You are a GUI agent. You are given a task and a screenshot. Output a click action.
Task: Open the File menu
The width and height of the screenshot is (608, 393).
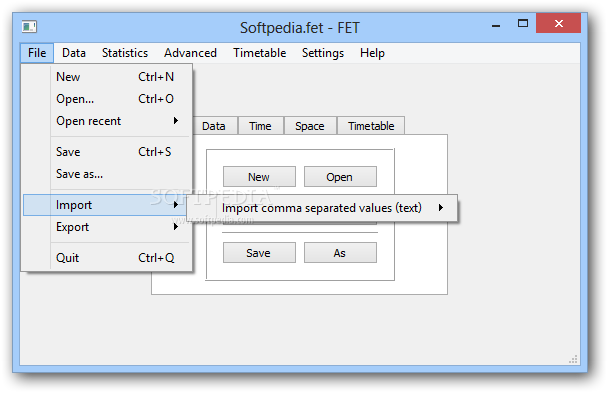pyautogui.click(x=37, y=53)
